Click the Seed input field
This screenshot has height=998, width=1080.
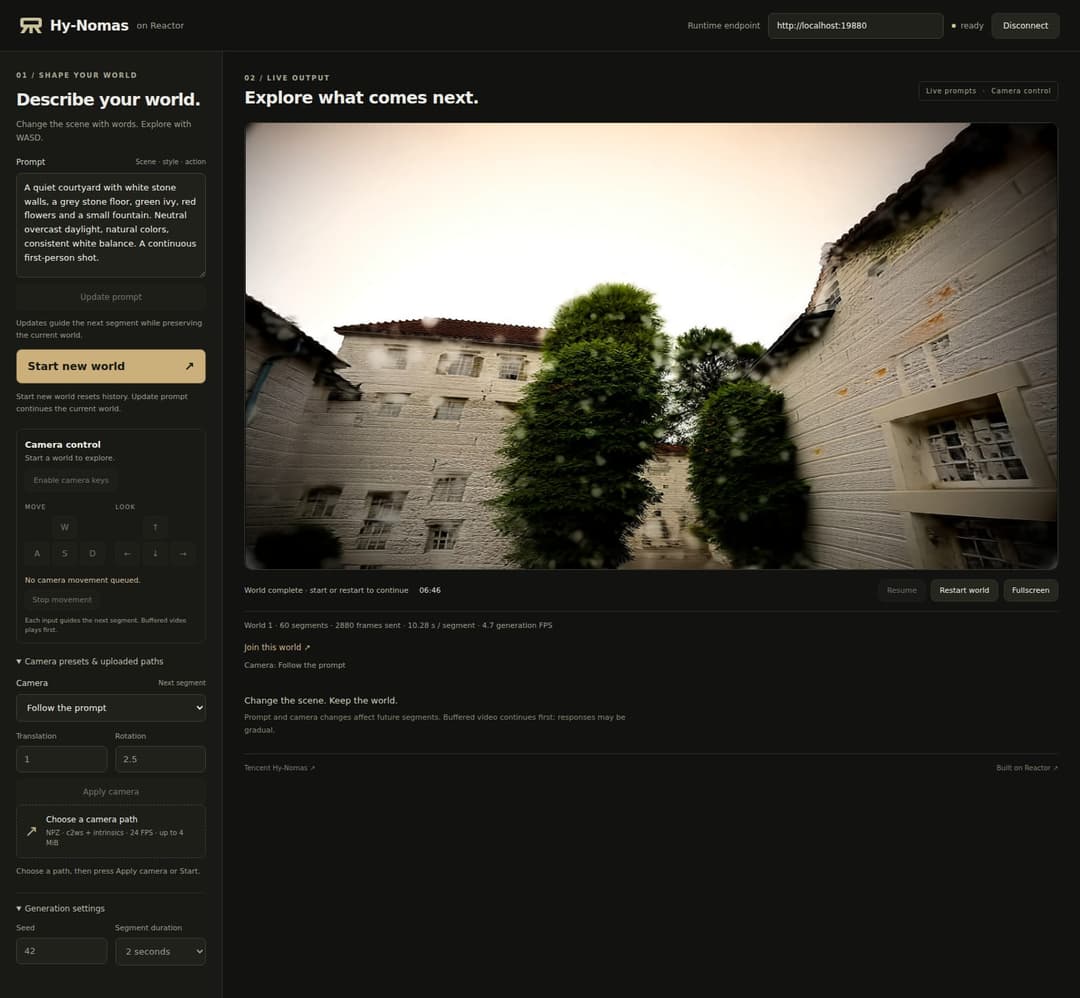pos(62,951)
